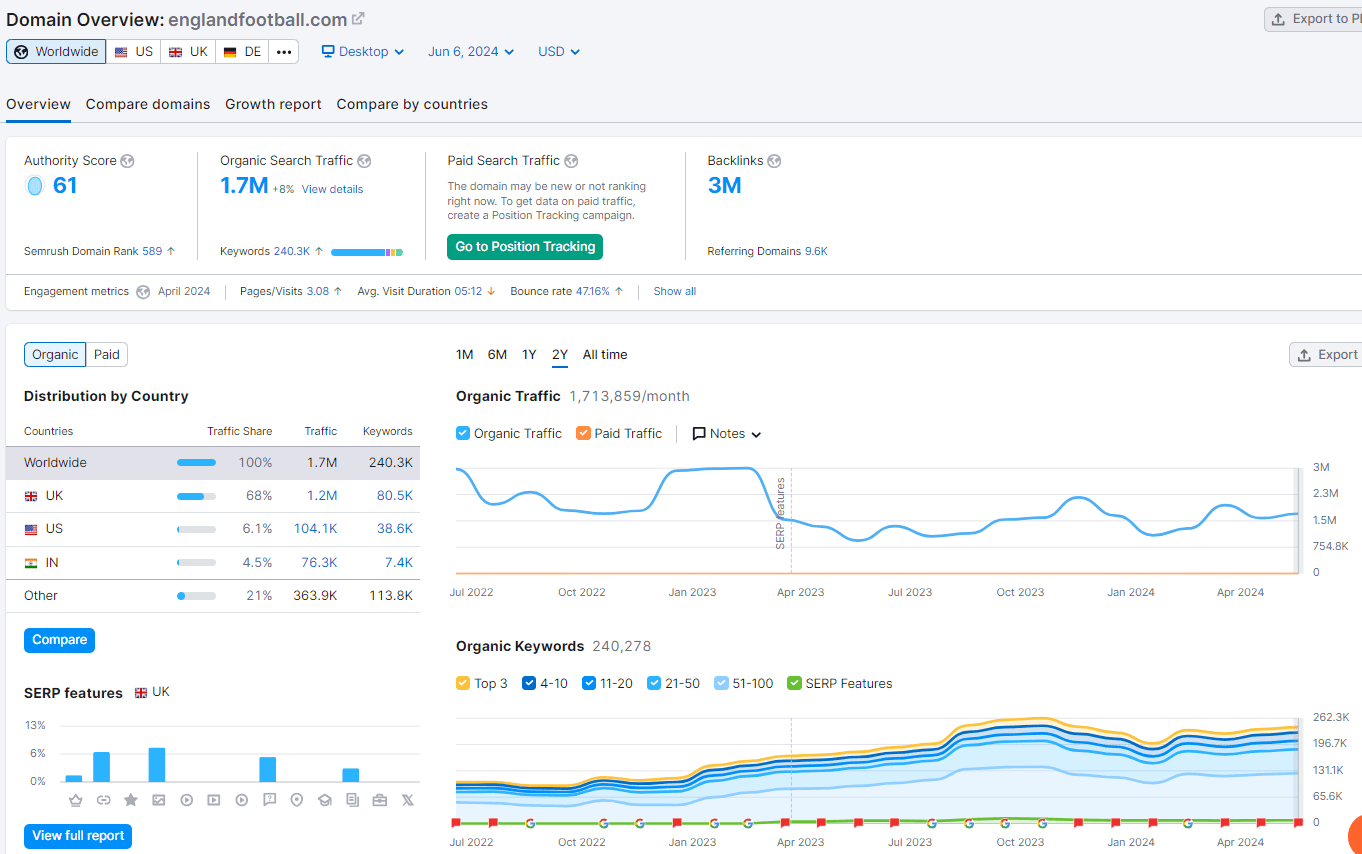The image size is (1362, 854).
Task: Click the globe icon beside Backlinks
Action: [x=774, y=161]
